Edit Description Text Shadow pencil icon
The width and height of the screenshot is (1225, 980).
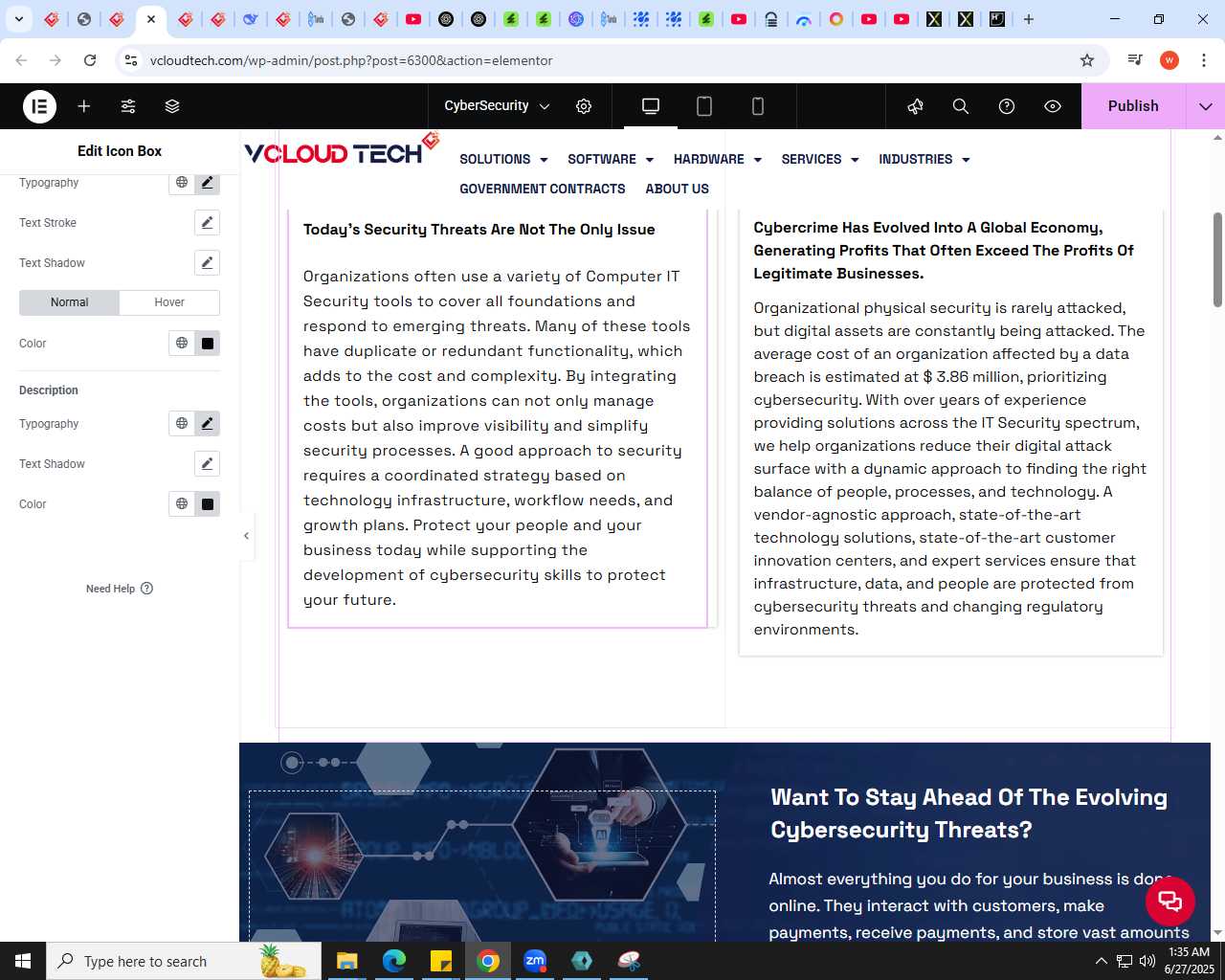pyautogui.click(x=208, y=464)
